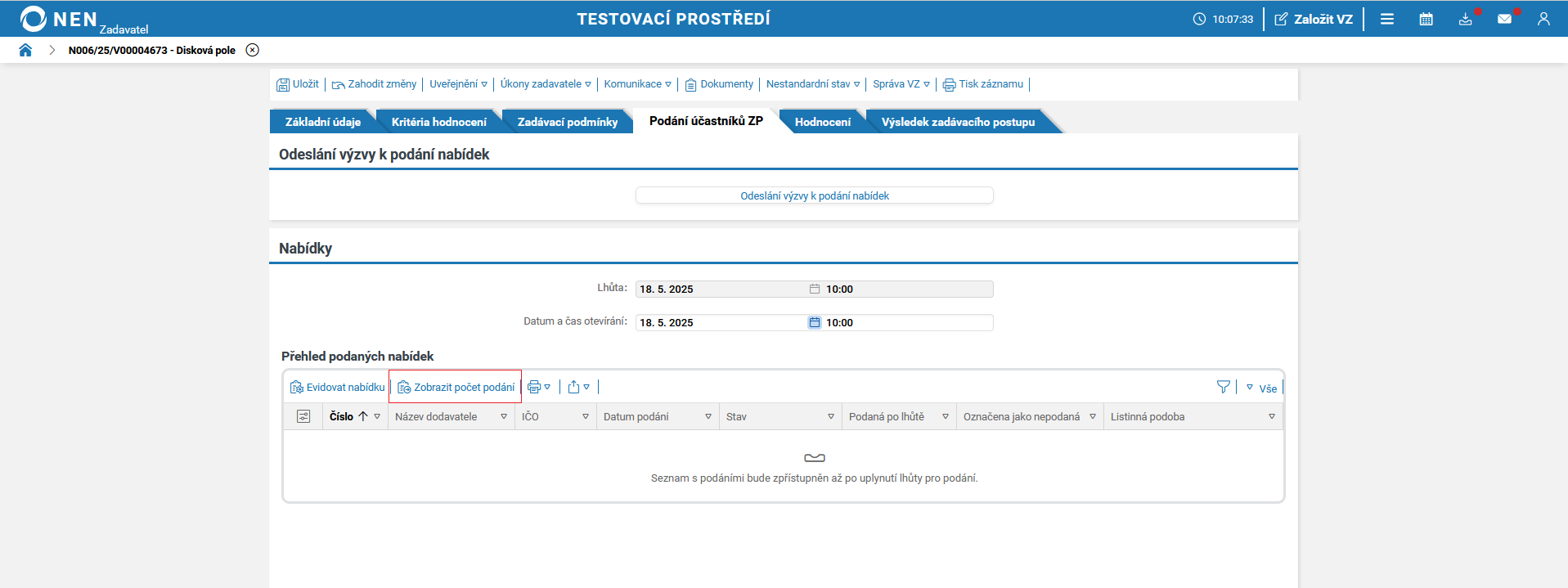Open downloads icon with red notification
This screenshot has height=588, width=1568.
pos(1466,19)
